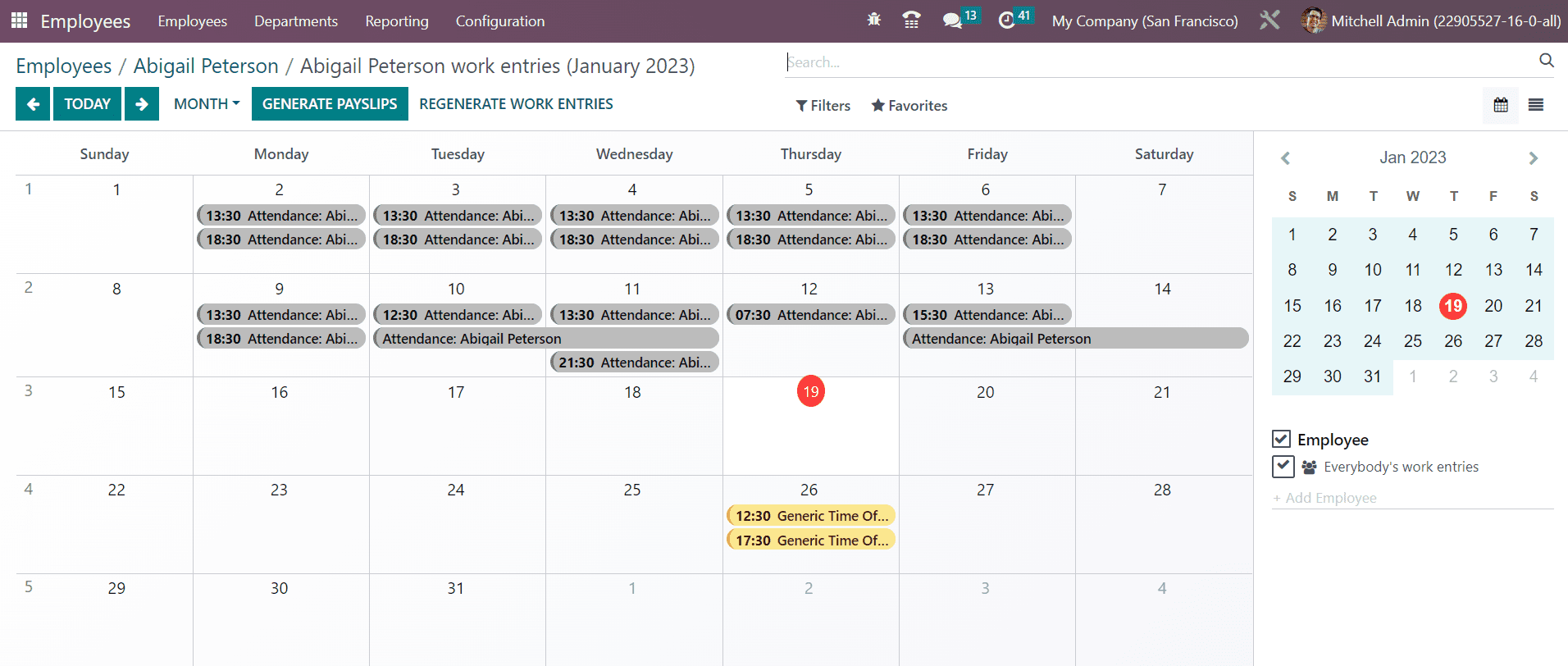Expand the MONTH scale dropdown

point(206,104)
